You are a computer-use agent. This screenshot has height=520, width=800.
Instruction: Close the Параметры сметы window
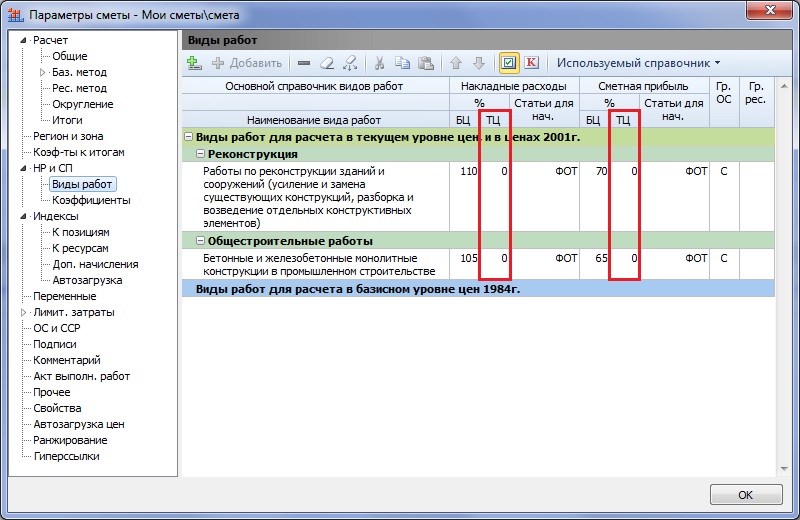[x=770, y=10]
